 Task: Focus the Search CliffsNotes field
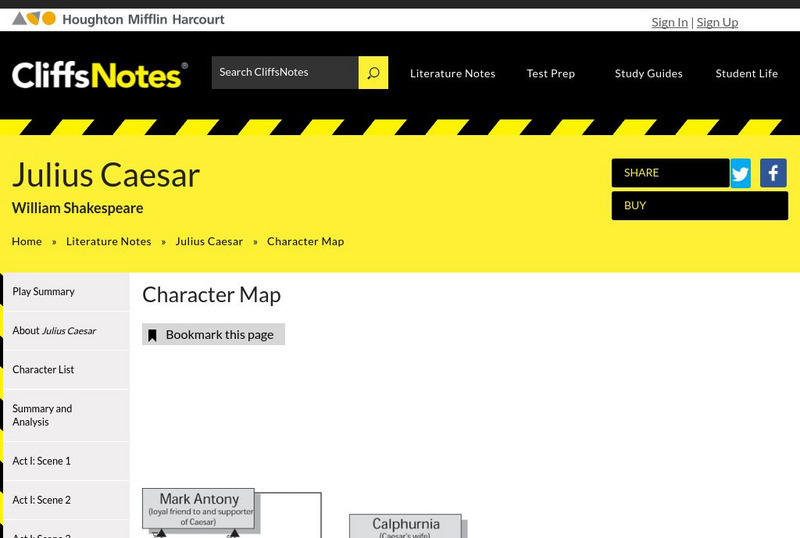click(x=285, y=72)
